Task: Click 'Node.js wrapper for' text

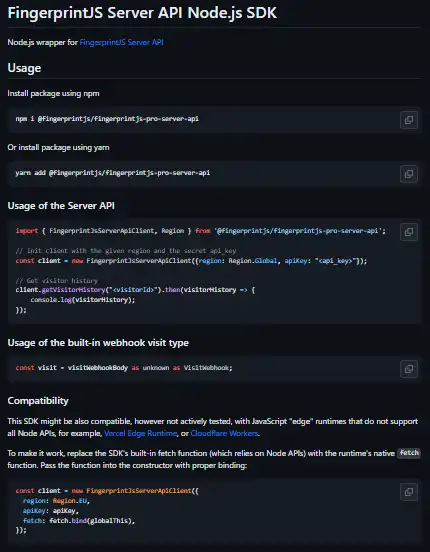Action: point(43,43)
